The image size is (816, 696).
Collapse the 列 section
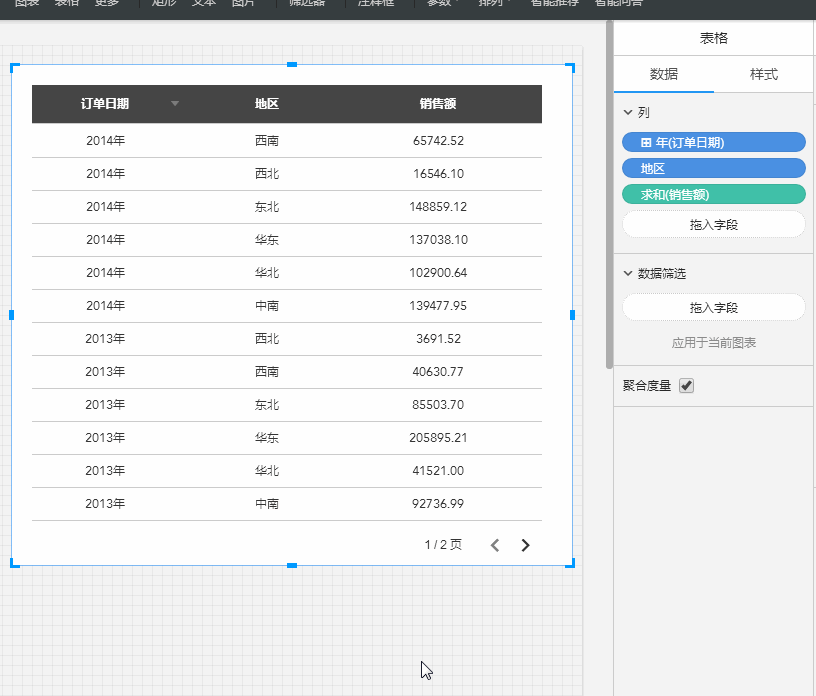(628, 113)
